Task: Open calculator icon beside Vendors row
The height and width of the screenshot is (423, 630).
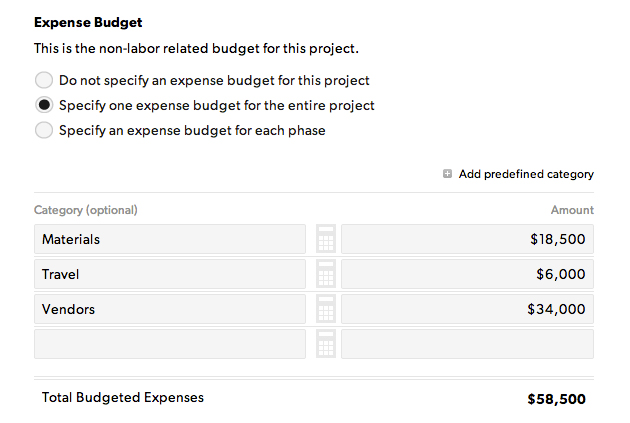Action: (x=326, y=309)
